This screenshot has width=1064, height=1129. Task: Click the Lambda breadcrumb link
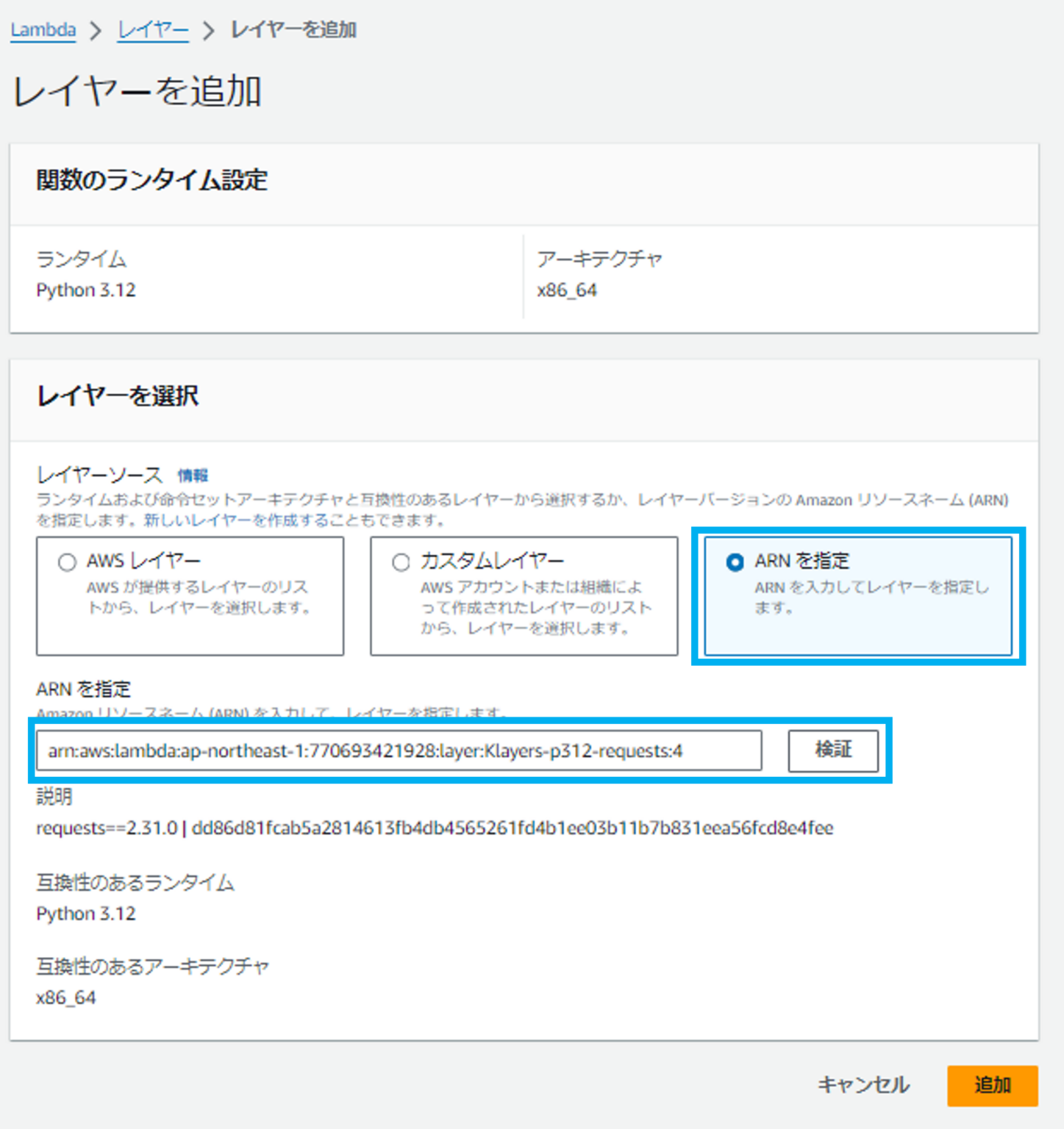tap(43, 30)
